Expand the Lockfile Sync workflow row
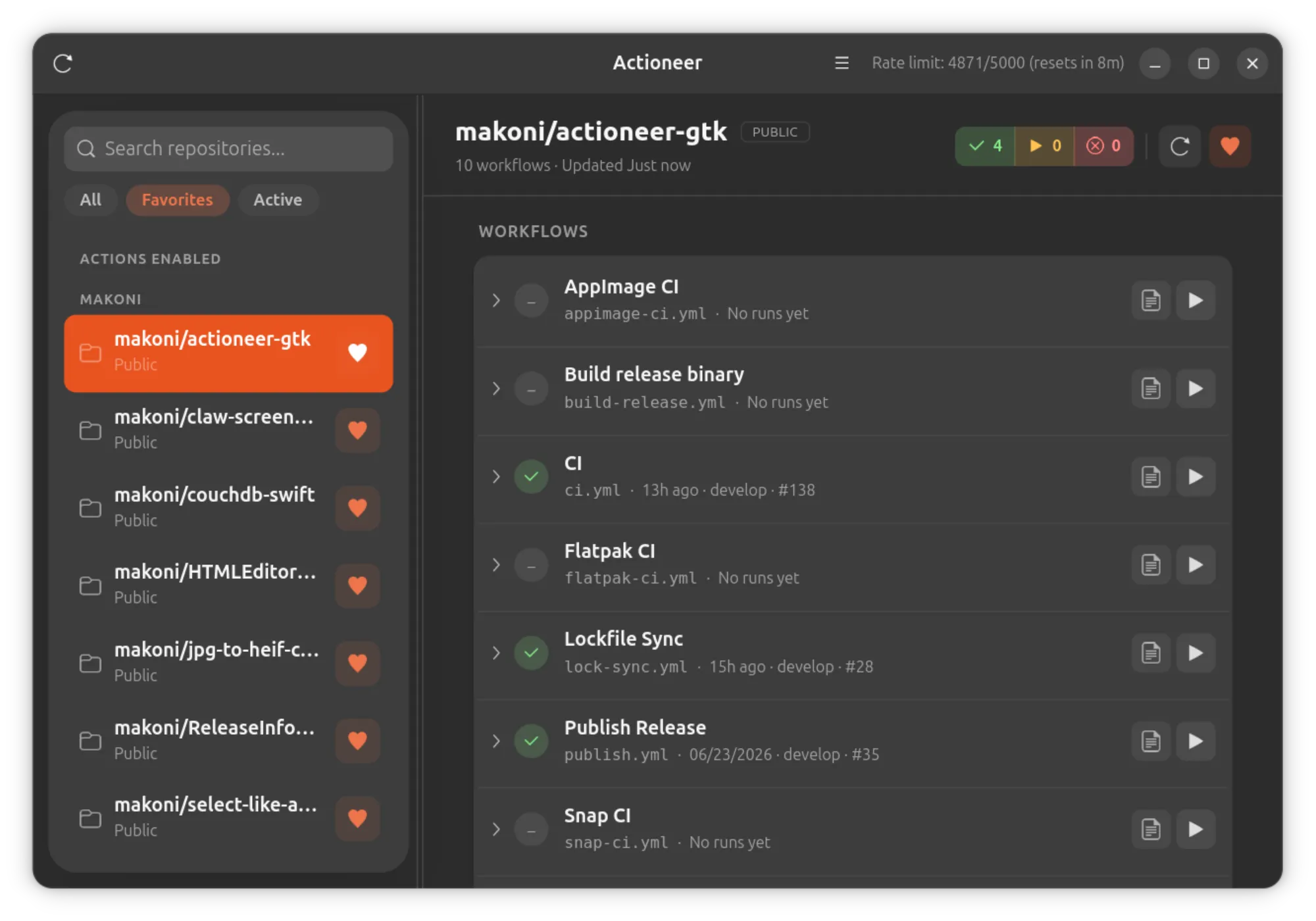This screenshot has height=921, width=1316. pos(496,653)
